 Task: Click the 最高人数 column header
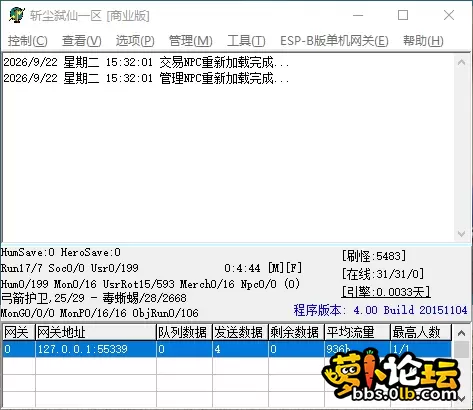(421, 332)
